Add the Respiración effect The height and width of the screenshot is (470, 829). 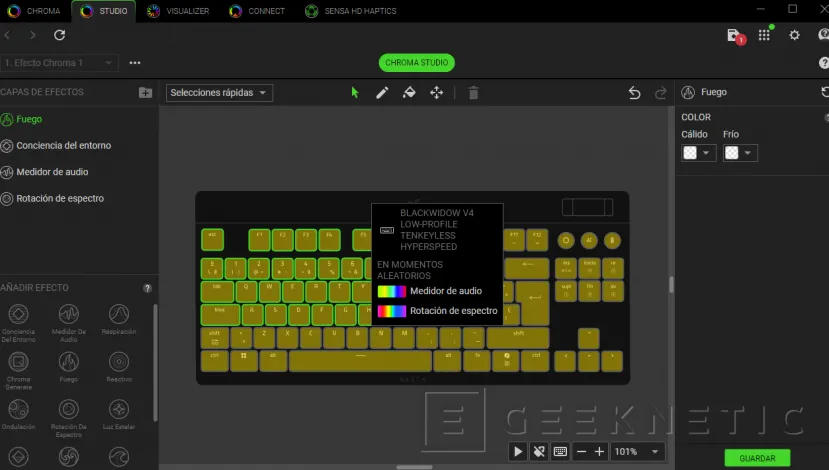[119, 319]
